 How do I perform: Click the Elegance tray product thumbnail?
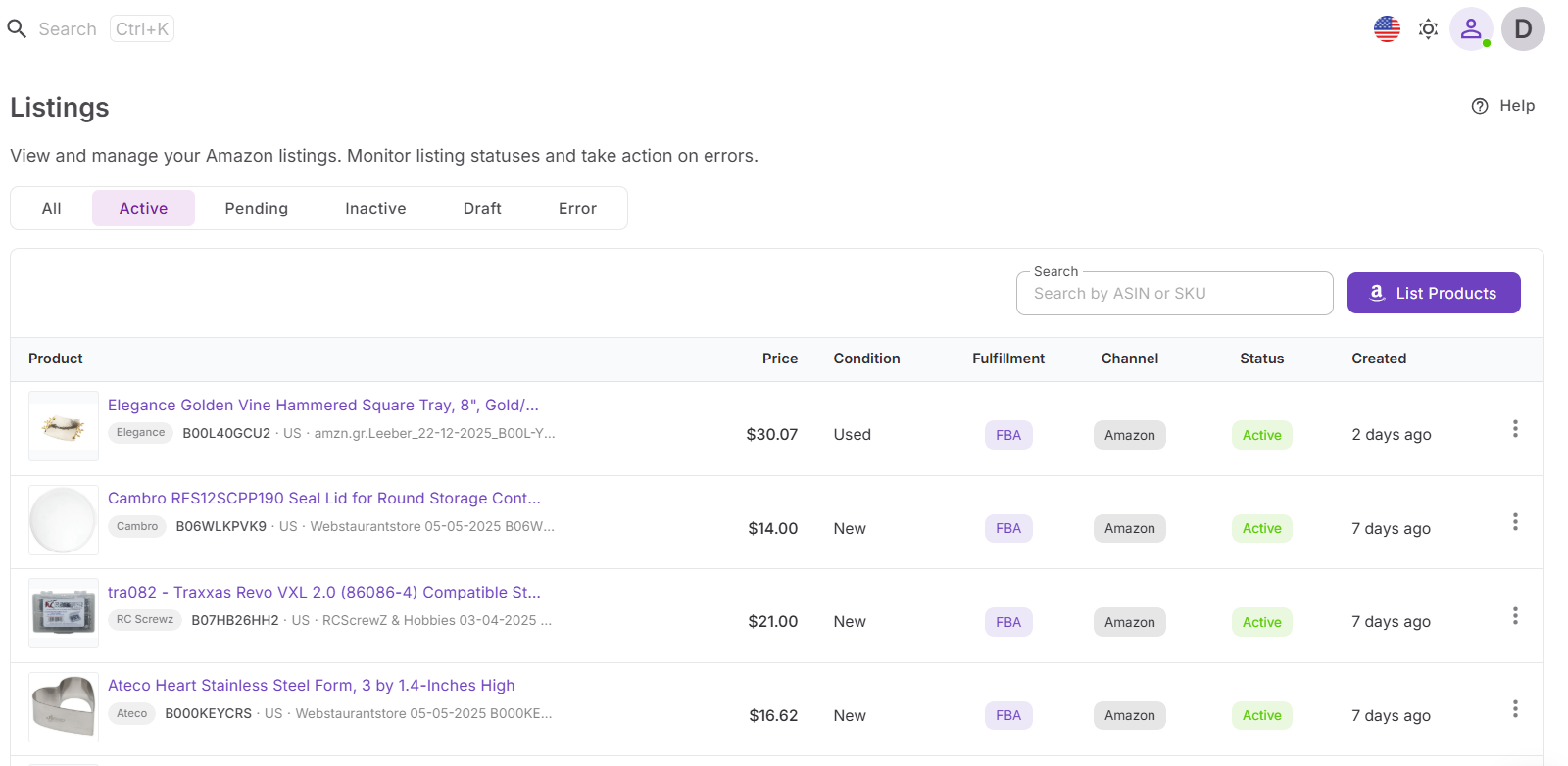click(64, 426)
